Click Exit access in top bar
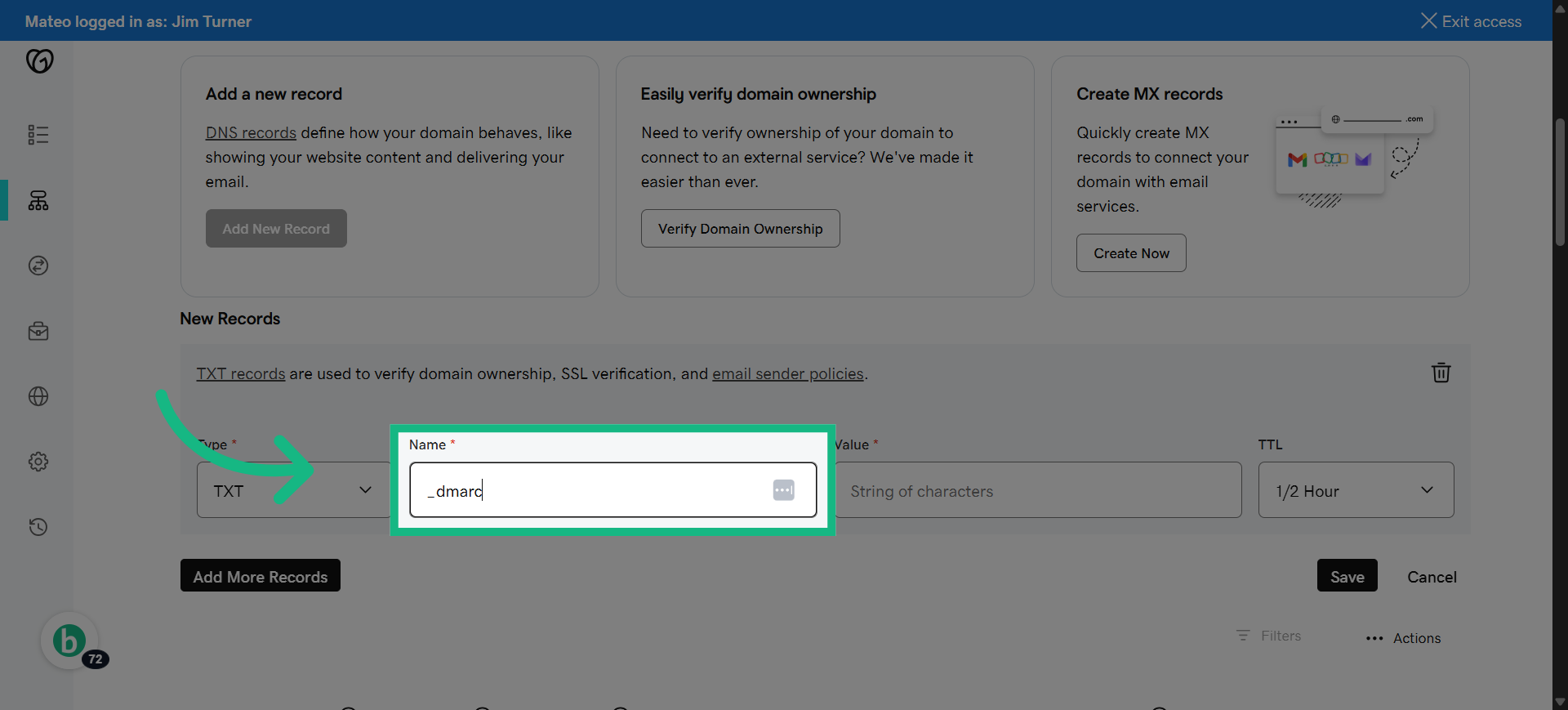The width and height of the screenshot is (1568, 710). [1471, 21]
